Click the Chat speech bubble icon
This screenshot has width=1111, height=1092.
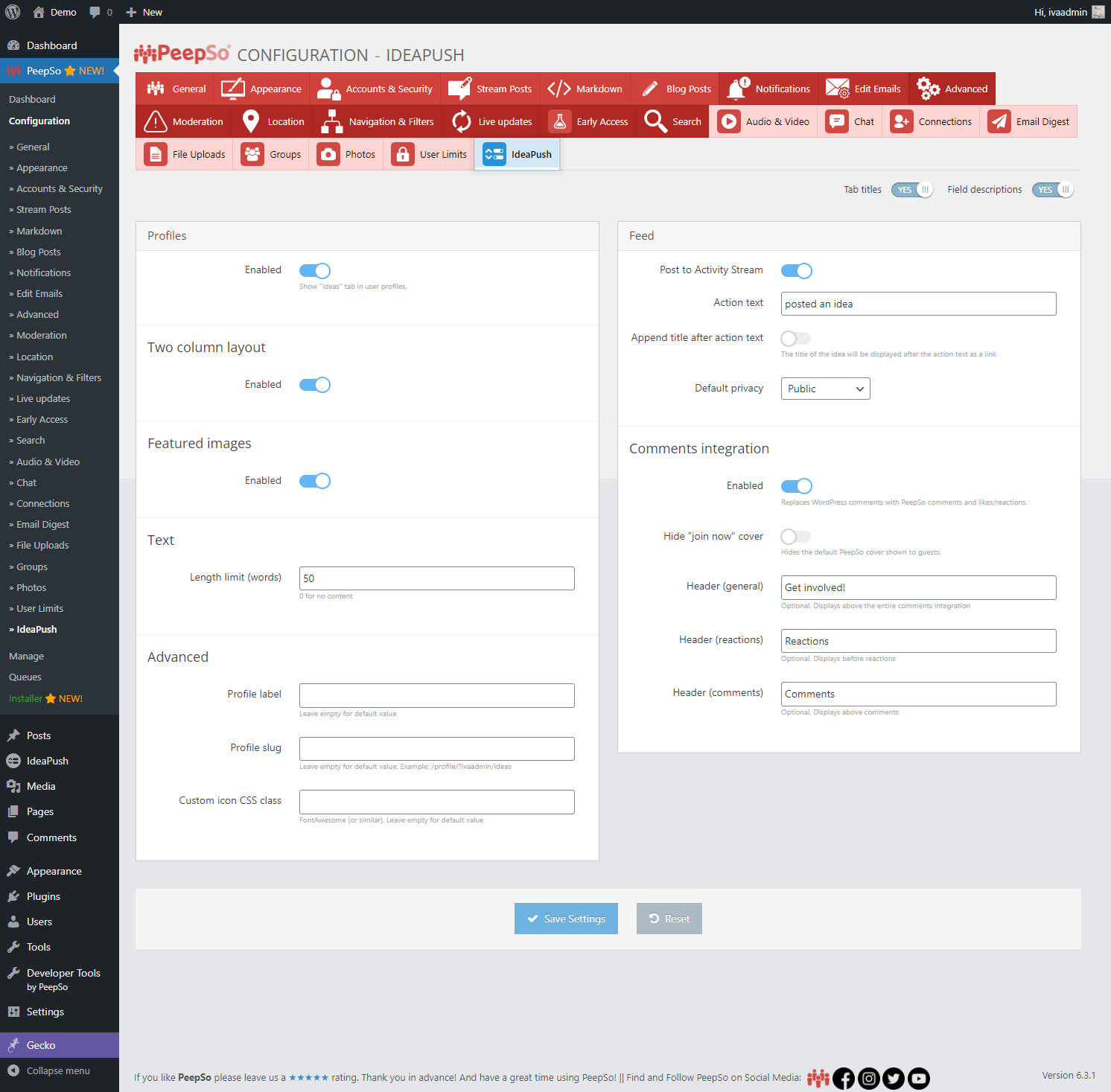click(837, 121)
